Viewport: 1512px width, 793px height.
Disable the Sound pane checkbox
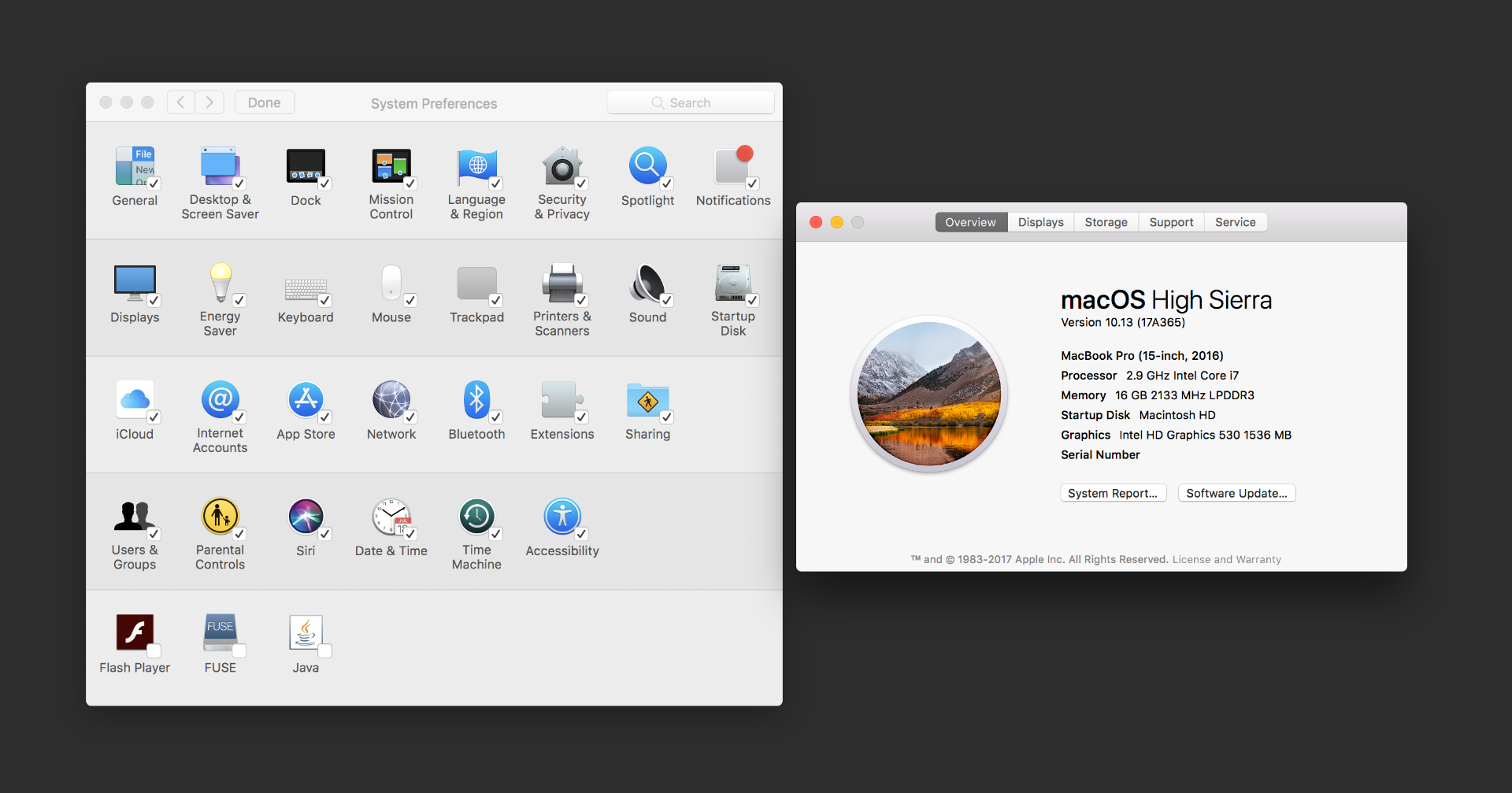(667, 300)
